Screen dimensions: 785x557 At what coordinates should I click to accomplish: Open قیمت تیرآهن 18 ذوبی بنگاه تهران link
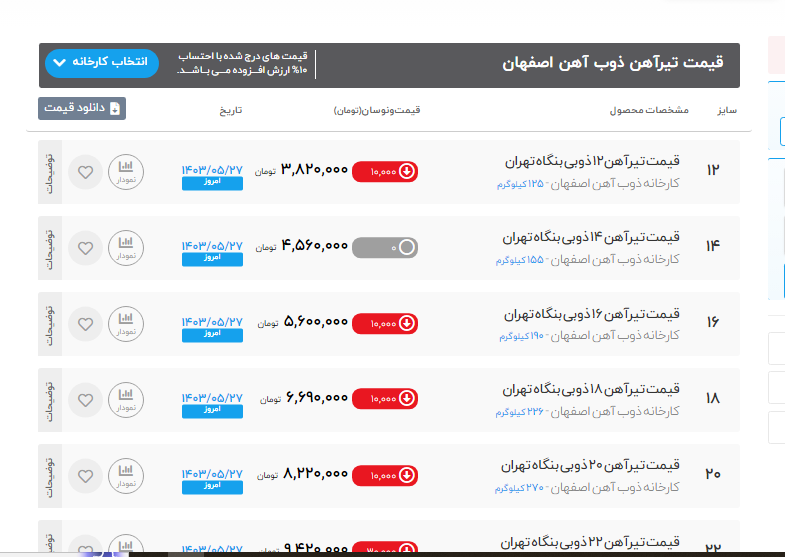tap(591, 389)
